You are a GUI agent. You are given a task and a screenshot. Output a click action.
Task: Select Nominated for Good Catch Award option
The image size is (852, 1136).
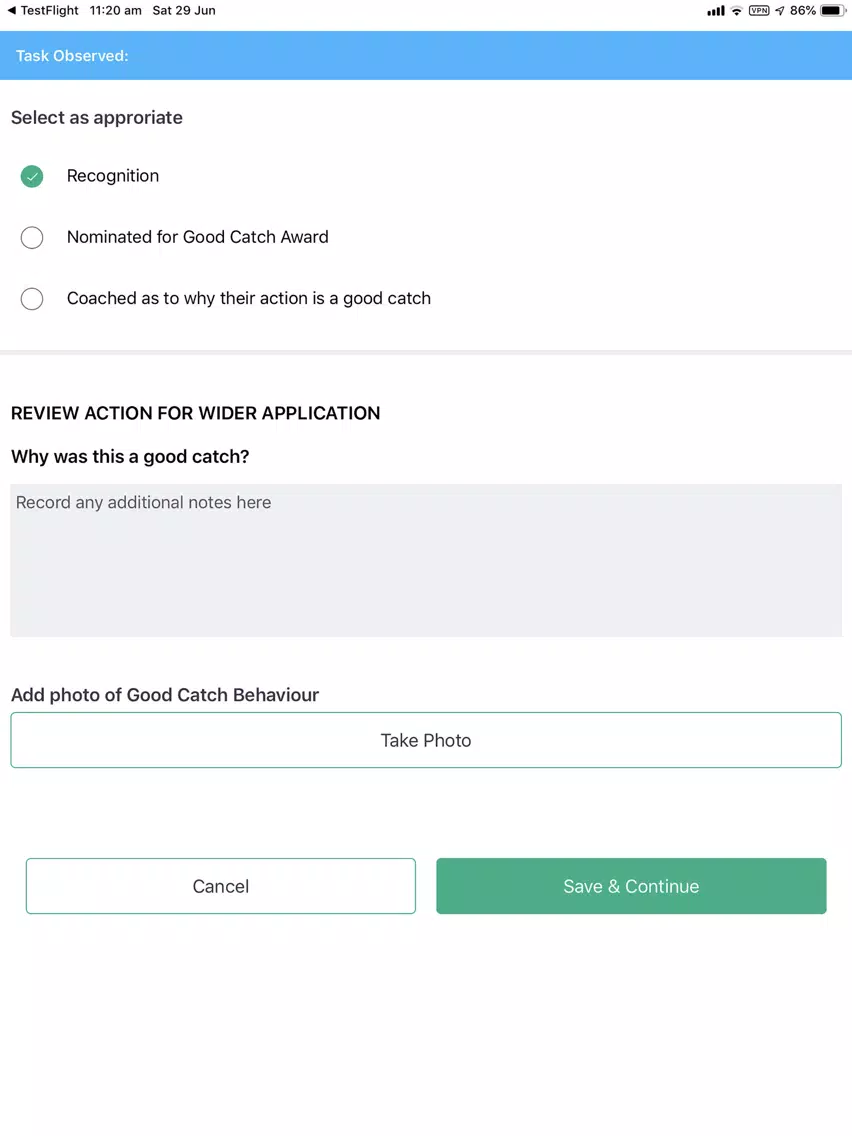[32, 238]
